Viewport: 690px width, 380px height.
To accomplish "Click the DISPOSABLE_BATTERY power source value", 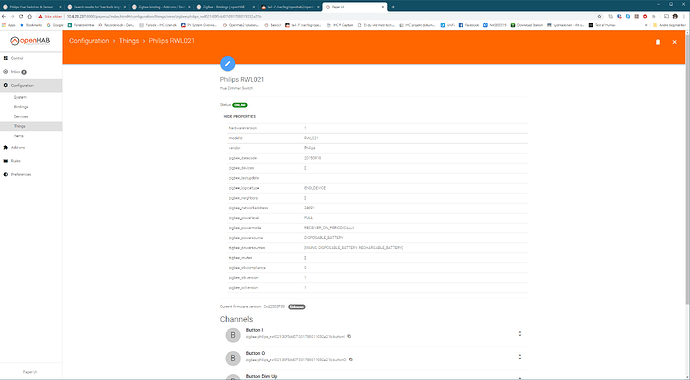I will [323, 238].
